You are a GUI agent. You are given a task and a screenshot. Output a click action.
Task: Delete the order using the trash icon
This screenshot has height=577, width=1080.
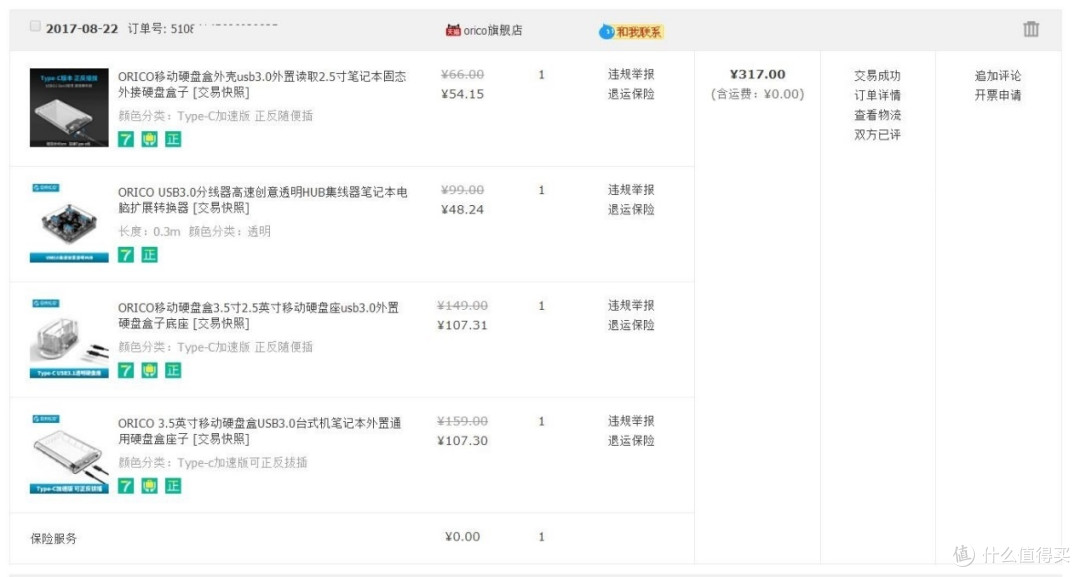[1030, 29]
